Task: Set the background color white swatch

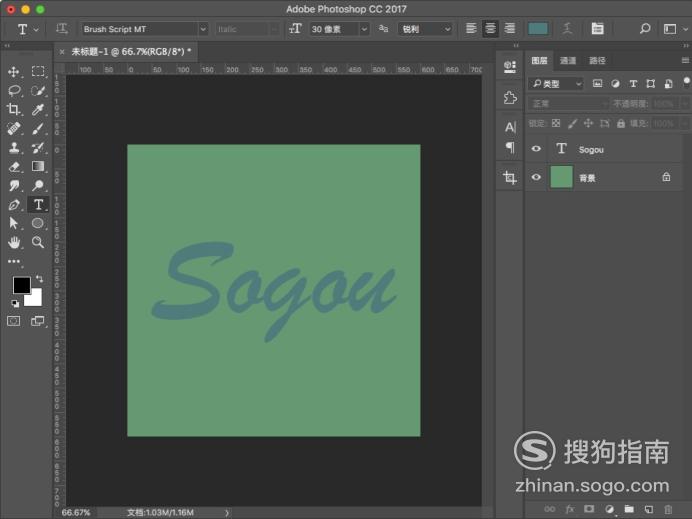Action: 35,299
